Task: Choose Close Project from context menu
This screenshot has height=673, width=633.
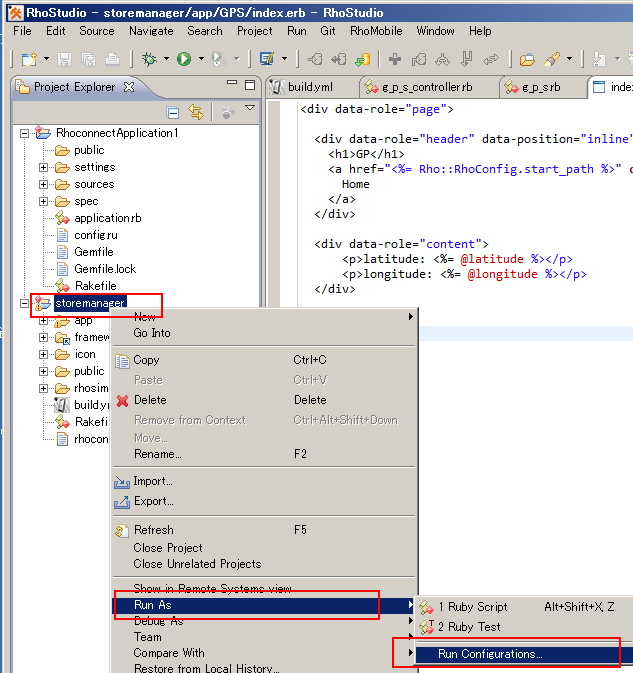Action: click(x=264, y=548)
